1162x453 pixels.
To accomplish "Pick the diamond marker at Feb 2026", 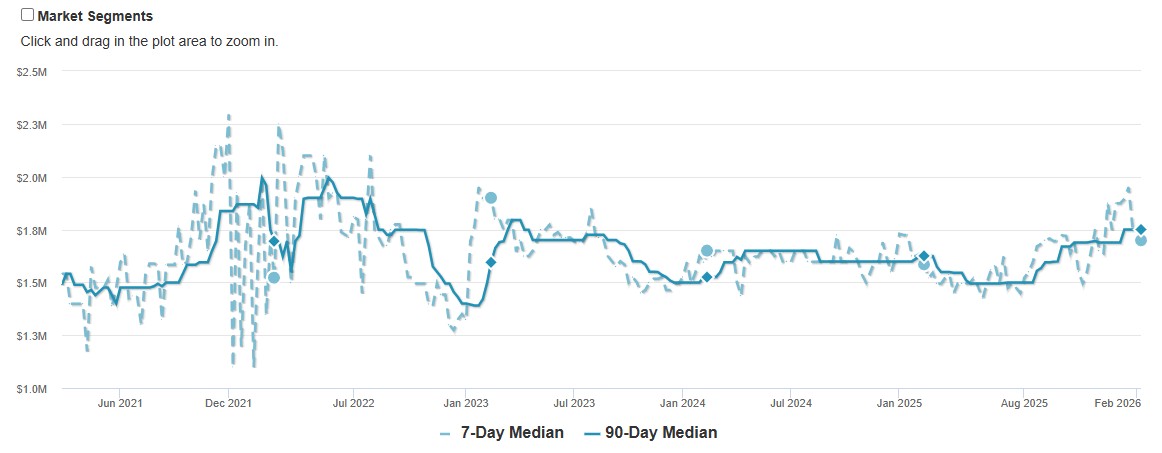I will pos(1140,230).
